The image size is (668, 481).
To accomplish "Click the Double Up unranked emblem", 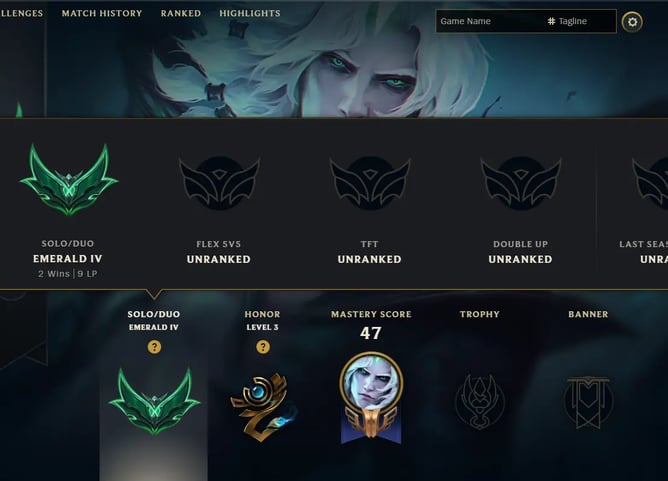I will (521, 183).
